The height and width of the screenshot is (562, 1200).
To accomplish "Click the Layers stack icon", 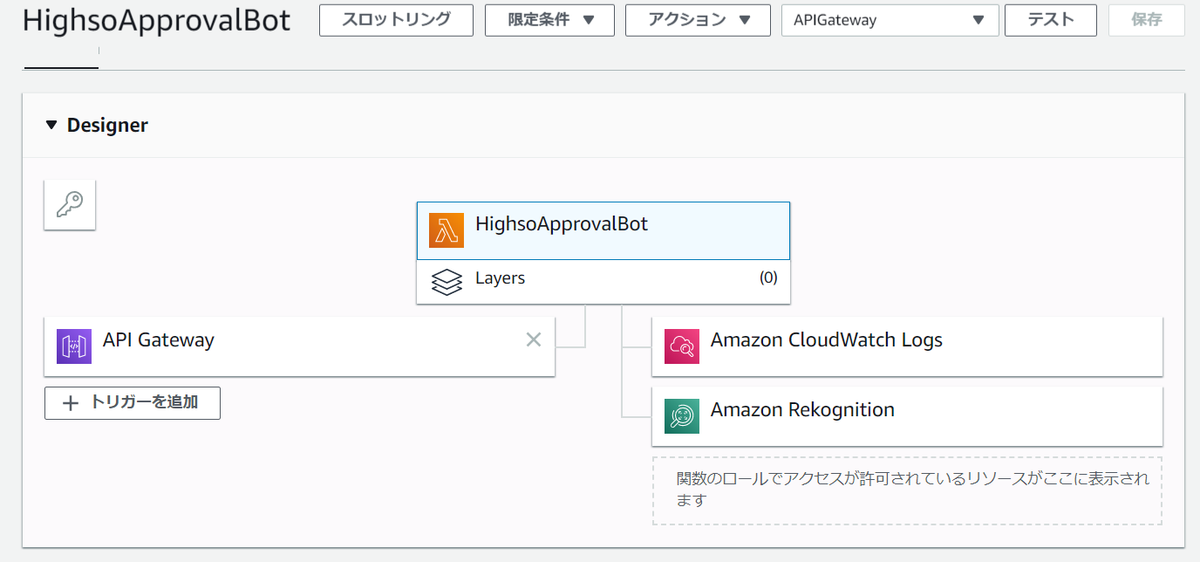I will (446, 281).
